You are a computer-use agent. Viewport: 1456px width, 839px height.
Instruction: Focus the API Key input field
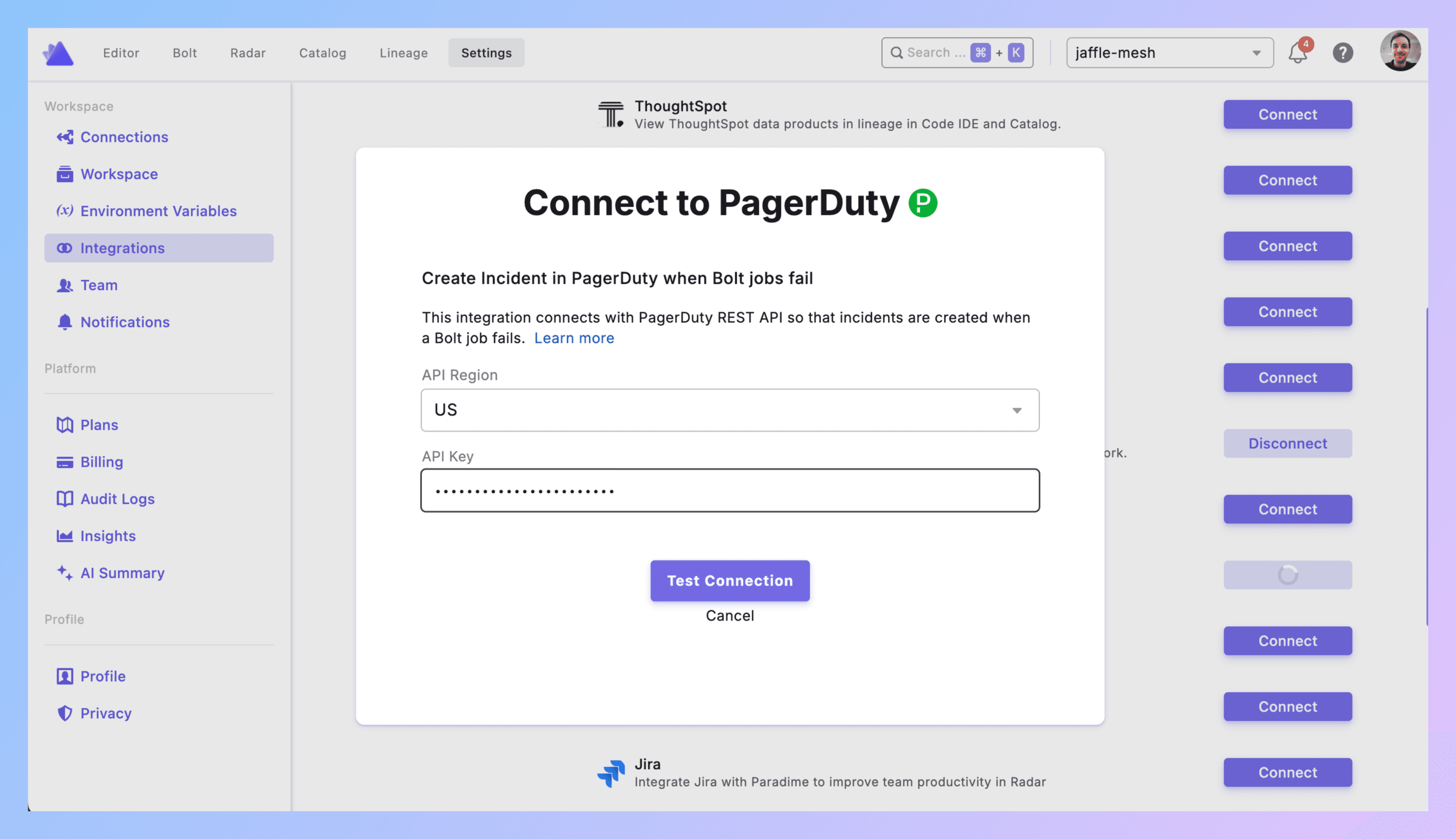[730, 490]
